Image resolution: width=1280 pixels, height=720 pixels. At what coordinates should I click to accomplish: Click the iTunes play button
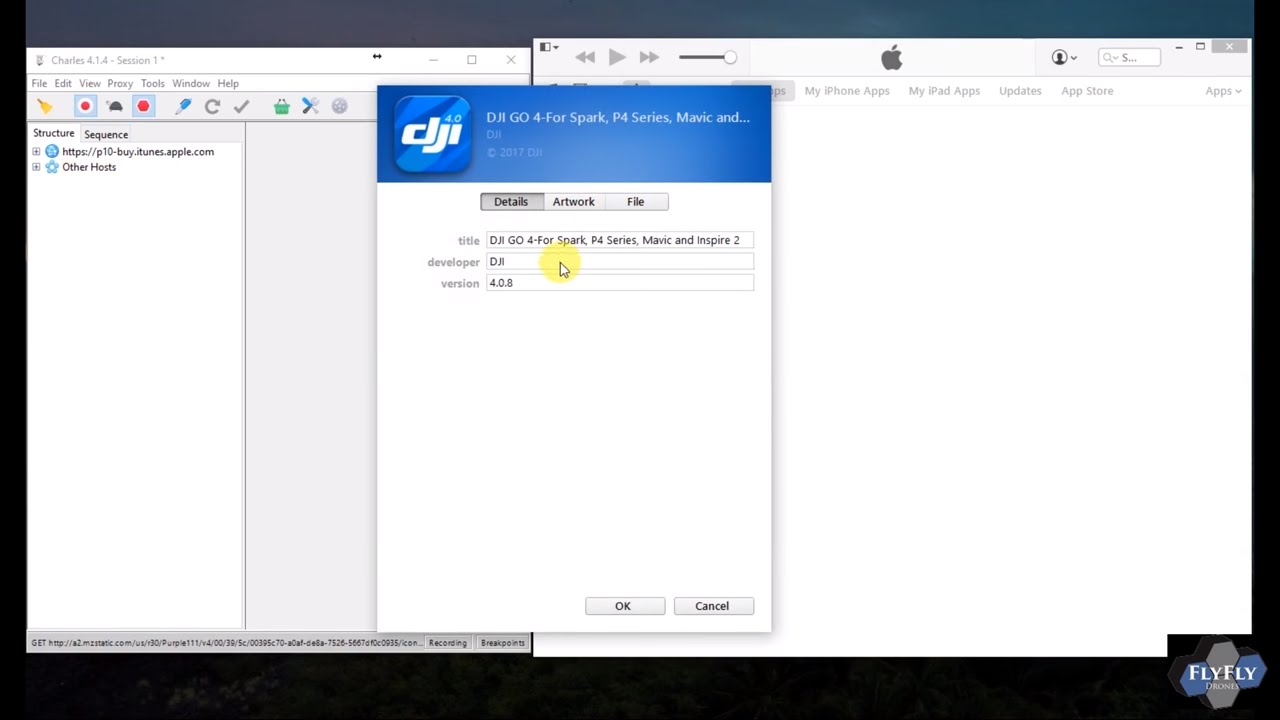617,58
